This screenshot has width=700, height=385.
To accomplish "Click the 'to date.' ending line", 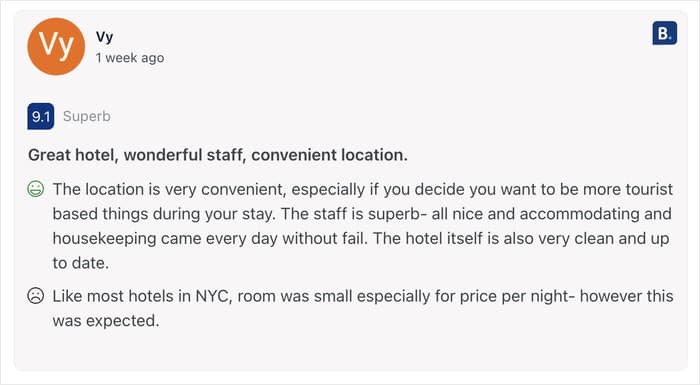I will 81,263.
